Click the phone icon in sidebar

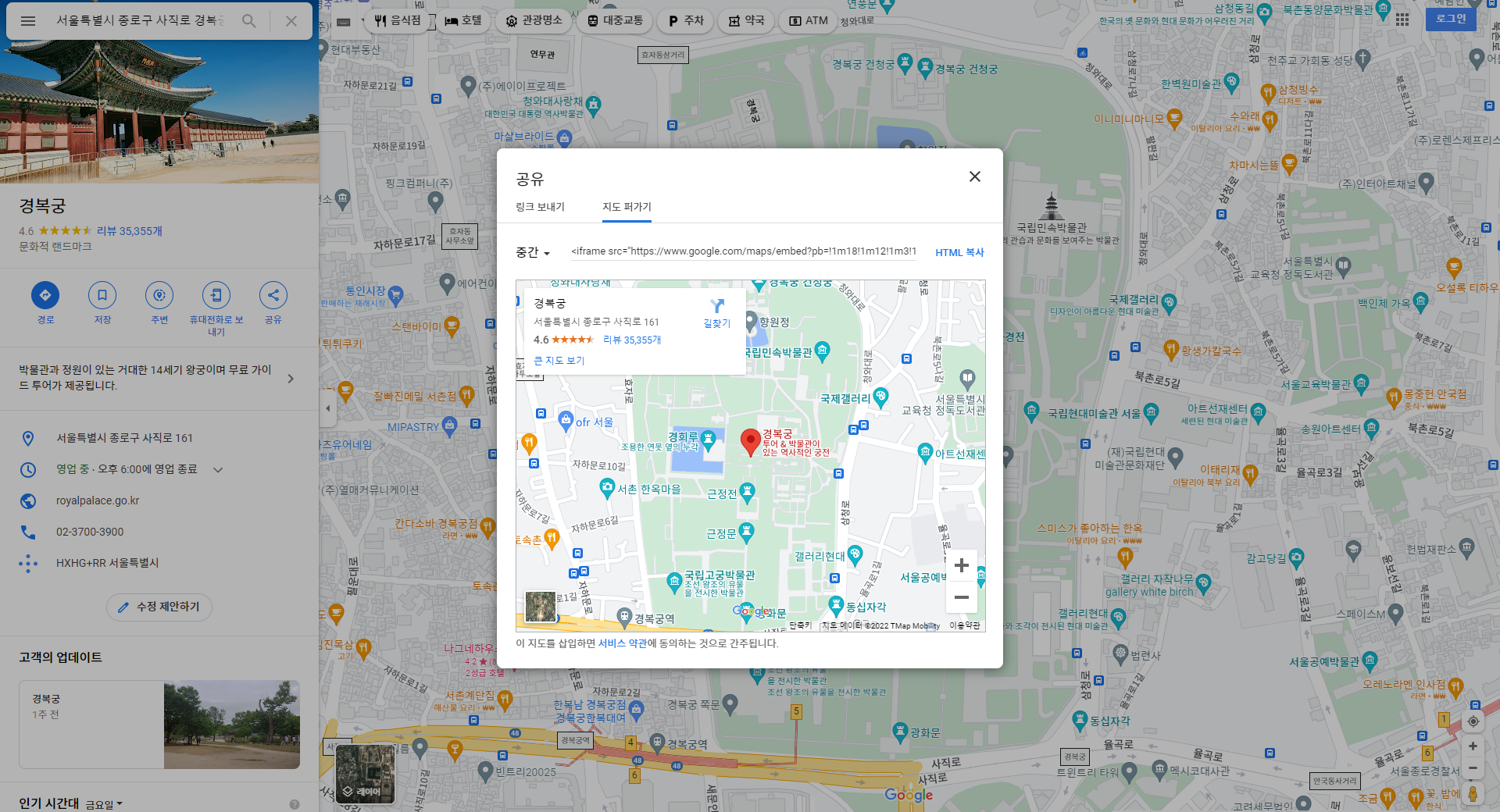(28, 532)
